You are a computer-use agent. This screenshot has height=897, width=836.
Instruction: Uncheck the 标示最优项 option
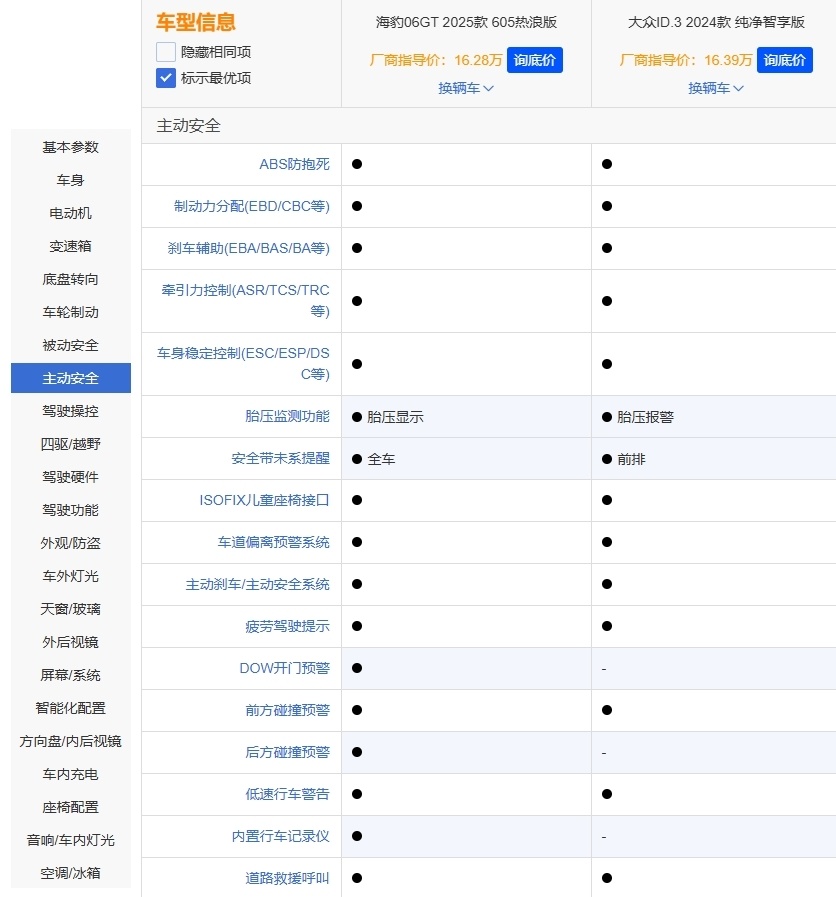[165, 77]
